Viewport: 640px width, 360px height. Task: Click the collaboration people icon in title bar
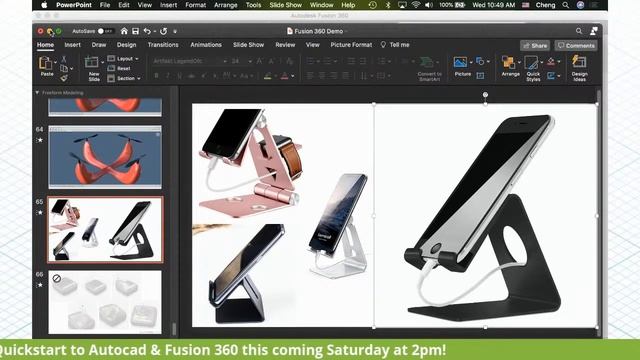point(594,31)
